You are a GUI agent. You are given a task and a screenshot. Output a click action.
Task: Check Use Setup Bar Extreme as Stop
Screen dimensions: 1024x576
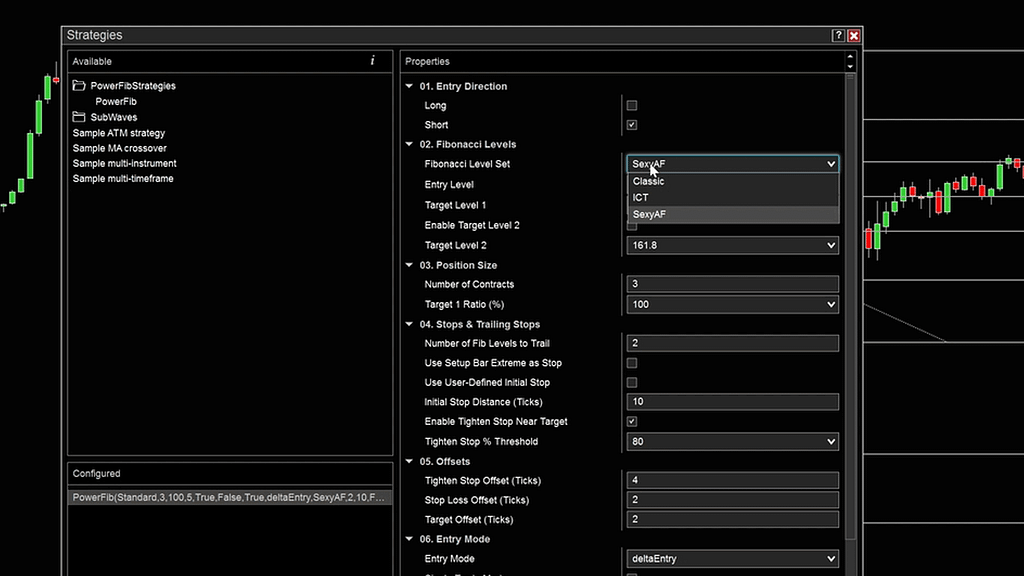631,362
